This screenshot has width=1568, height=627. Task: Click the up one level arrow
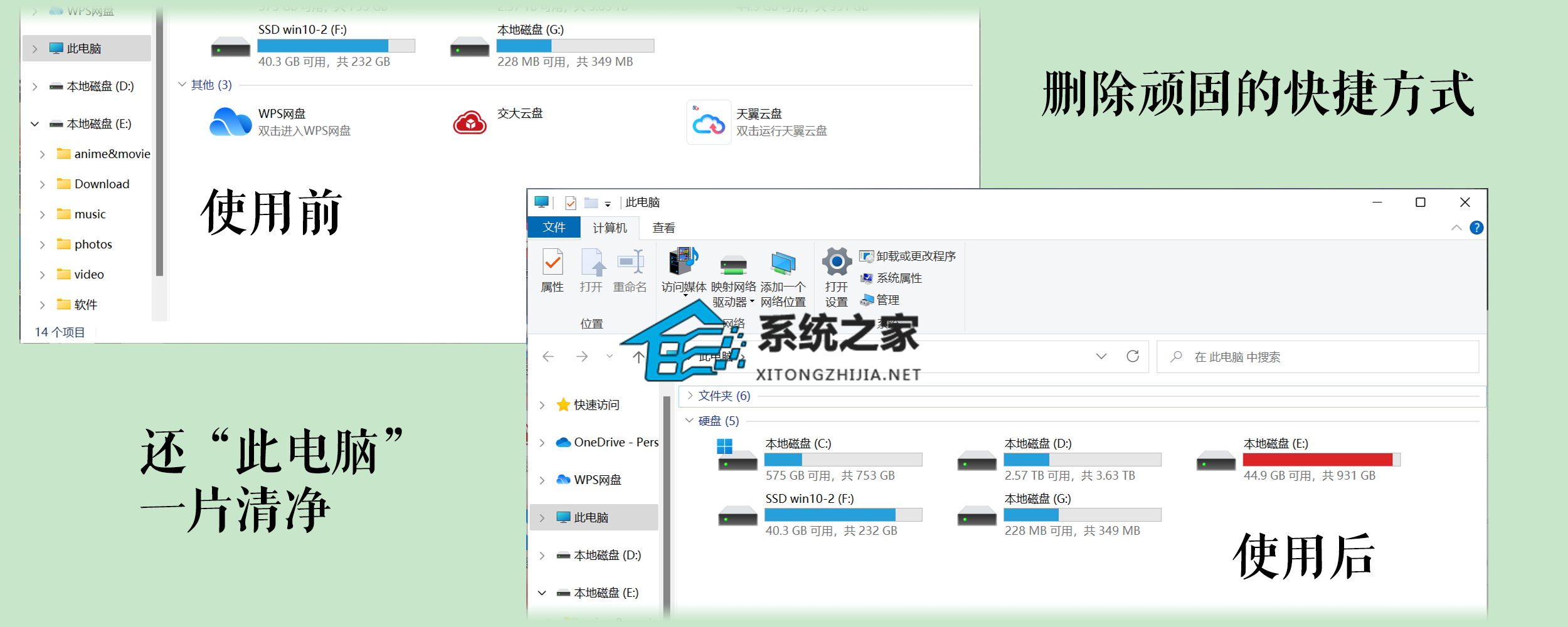tap(638, 357)
